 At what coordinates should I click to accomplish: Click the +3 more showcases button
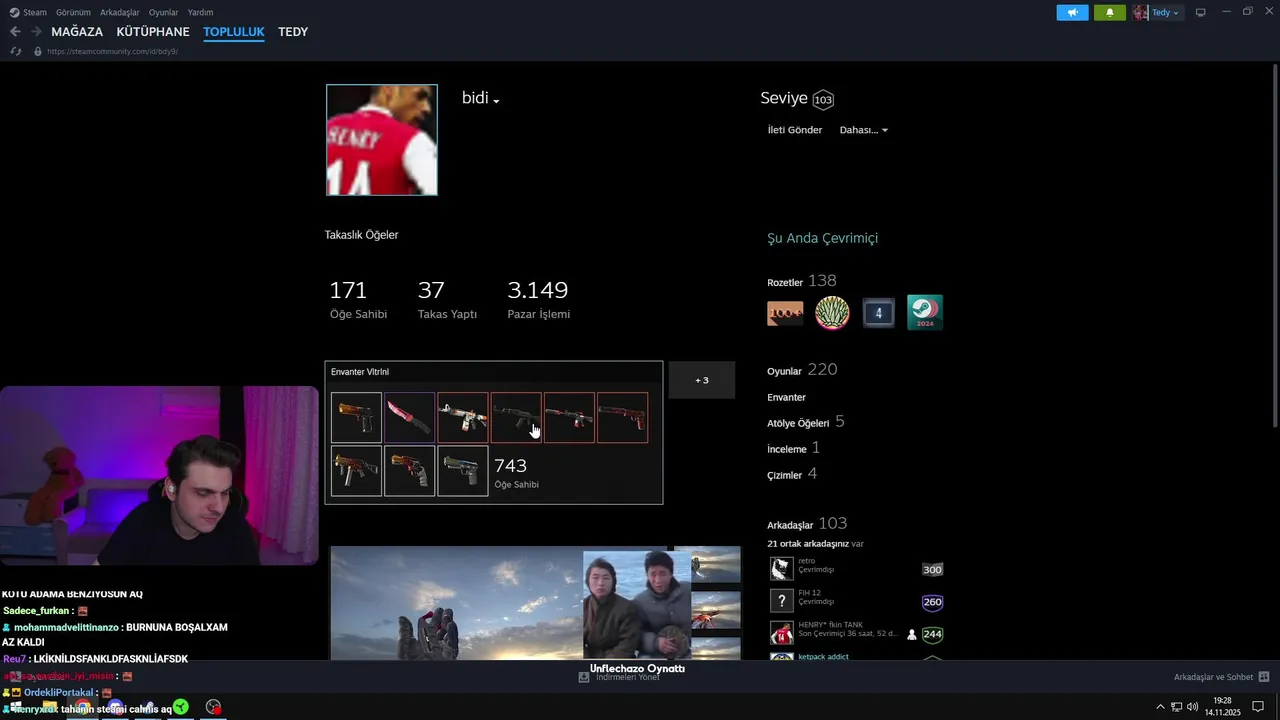pyautogui.click(x=702, y=380)
